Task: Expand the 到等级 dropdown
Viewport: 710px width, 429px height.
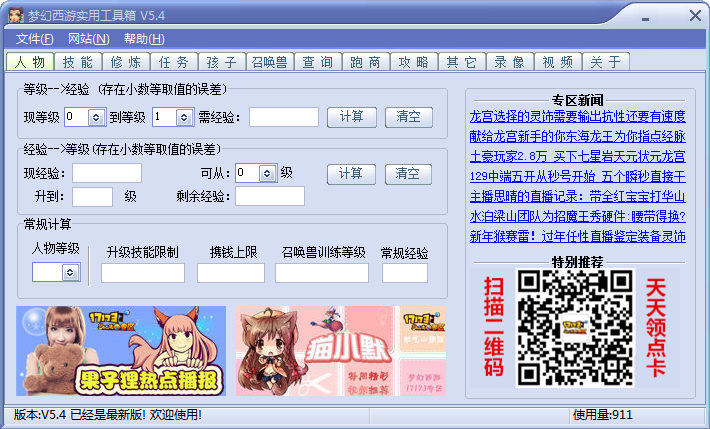Action: [x=183, y=118]
